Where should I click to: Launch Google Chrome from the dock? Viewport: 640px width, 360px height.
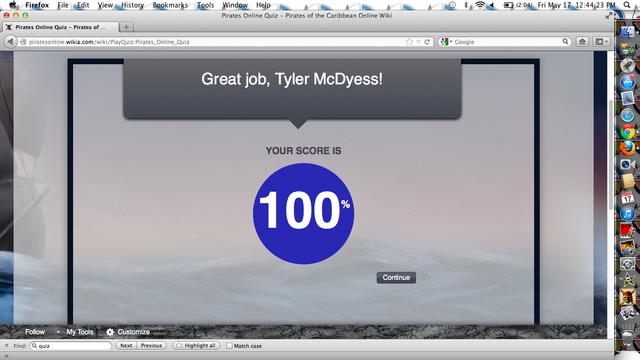[628, 132]
